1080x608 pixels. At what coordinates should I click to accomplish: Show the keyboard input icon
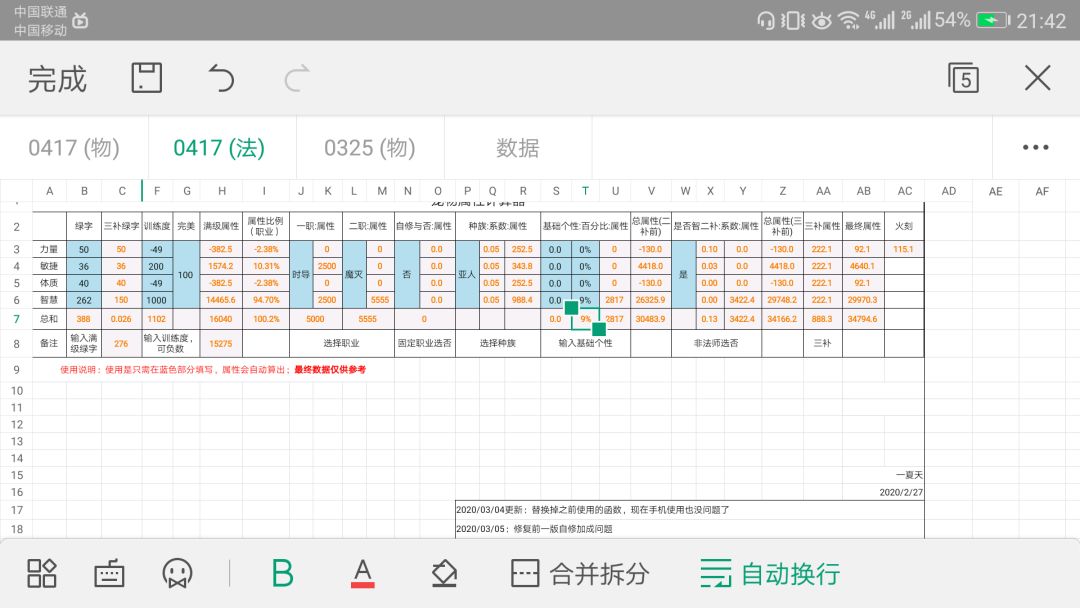coord(109,573)
